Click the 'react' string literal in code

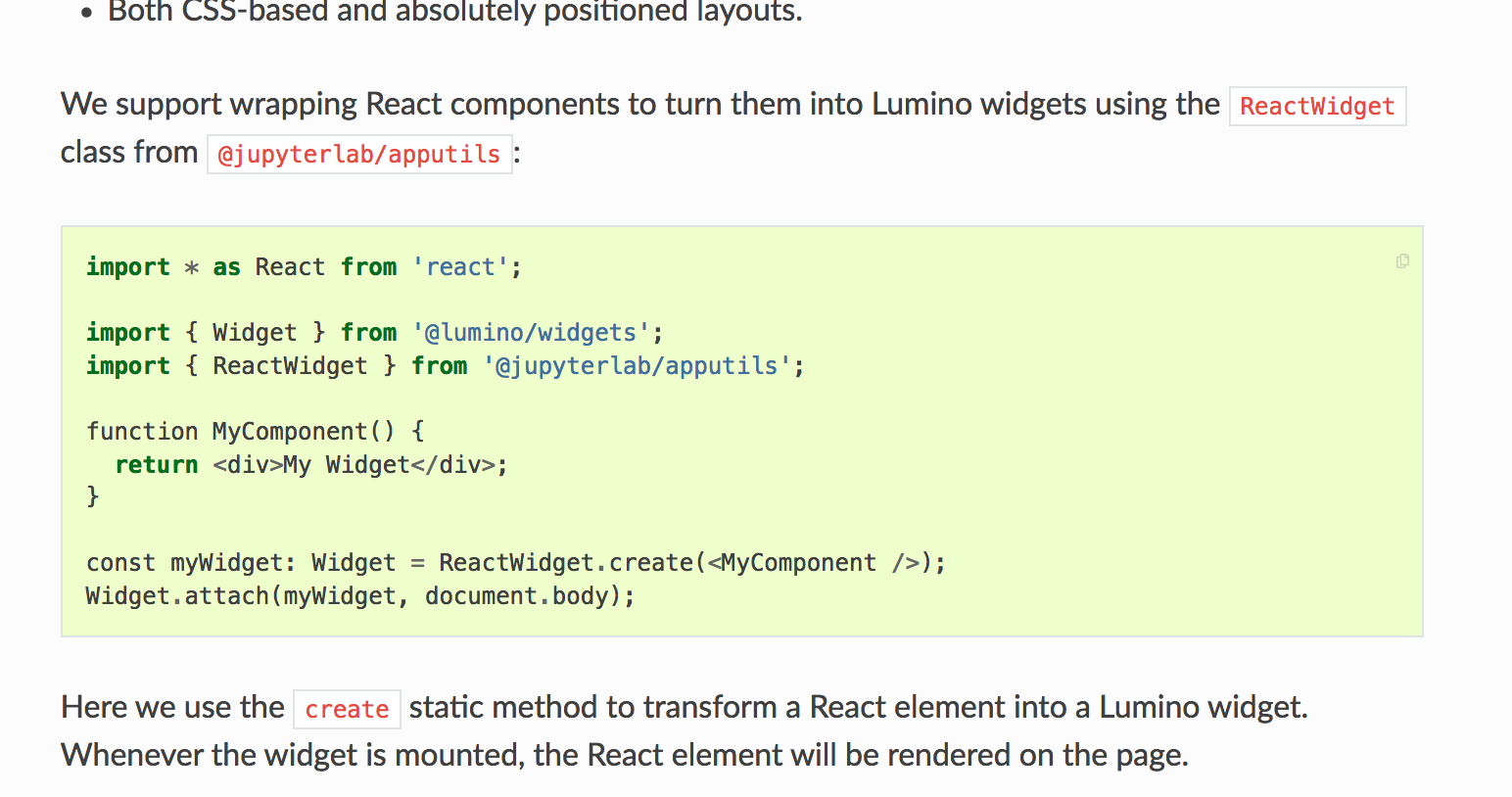459,266
